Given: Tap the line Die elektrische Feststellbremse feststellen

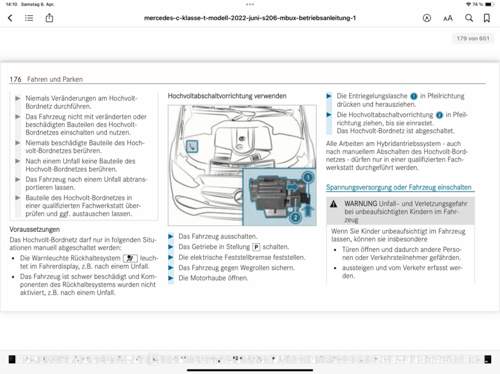Looking at the screenshot, I should pyautogui.click(x=242, y=257).
